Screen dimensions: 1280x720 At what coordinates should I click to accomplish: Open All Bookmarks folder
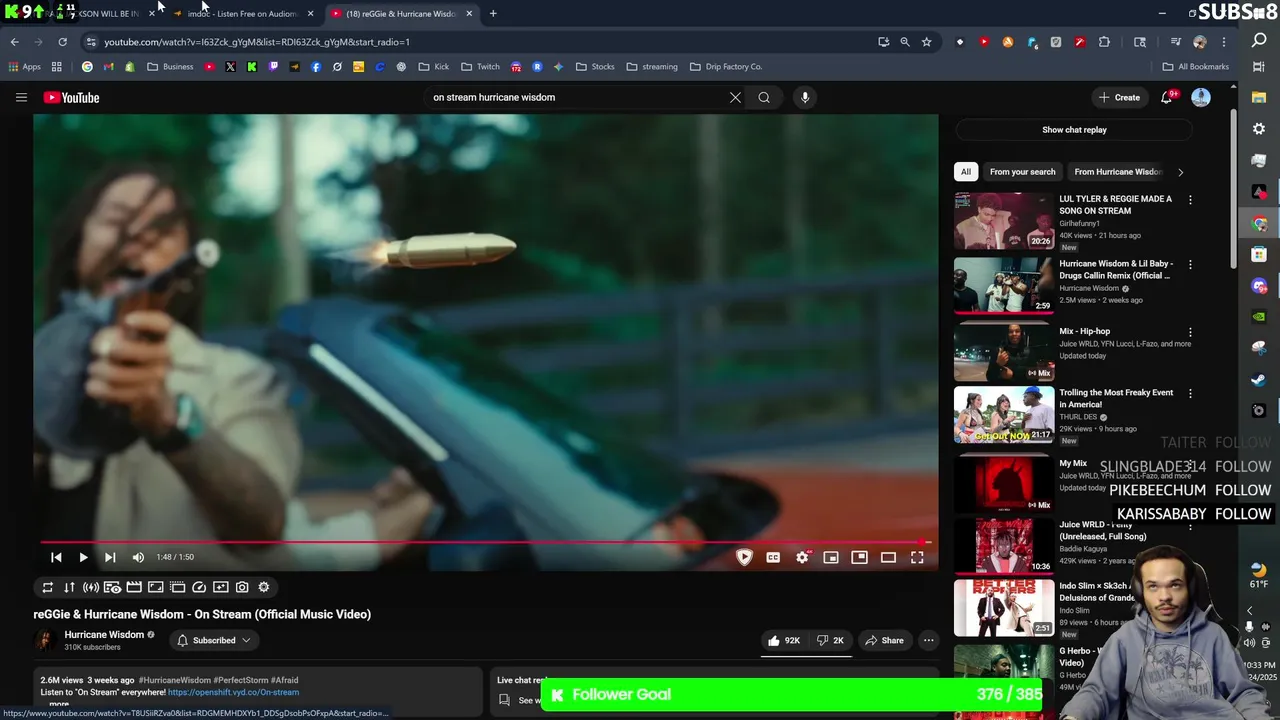click(x=1195, y=67)
